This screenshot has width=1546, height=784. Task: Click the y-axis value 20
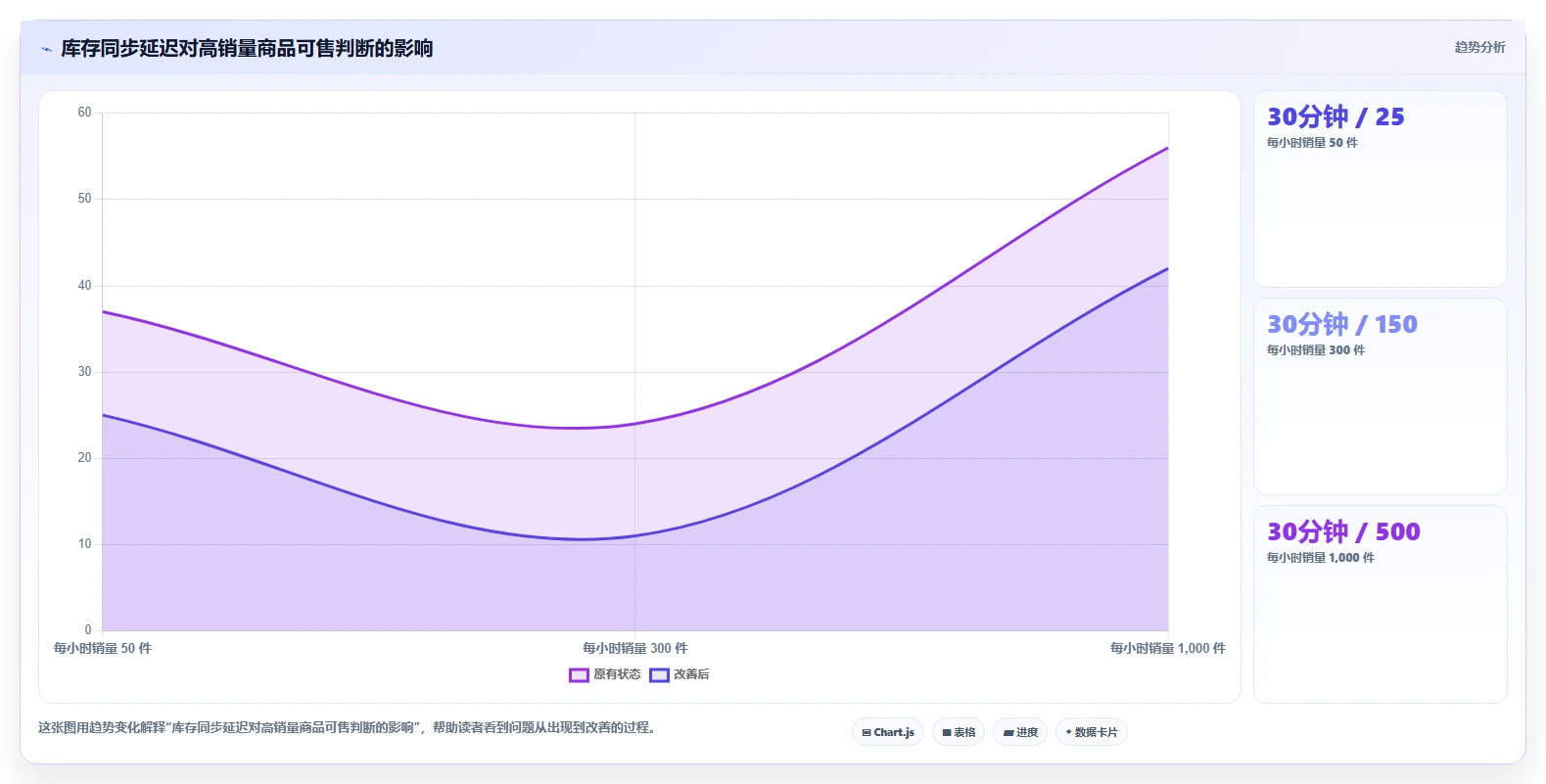tap(84, 458)
